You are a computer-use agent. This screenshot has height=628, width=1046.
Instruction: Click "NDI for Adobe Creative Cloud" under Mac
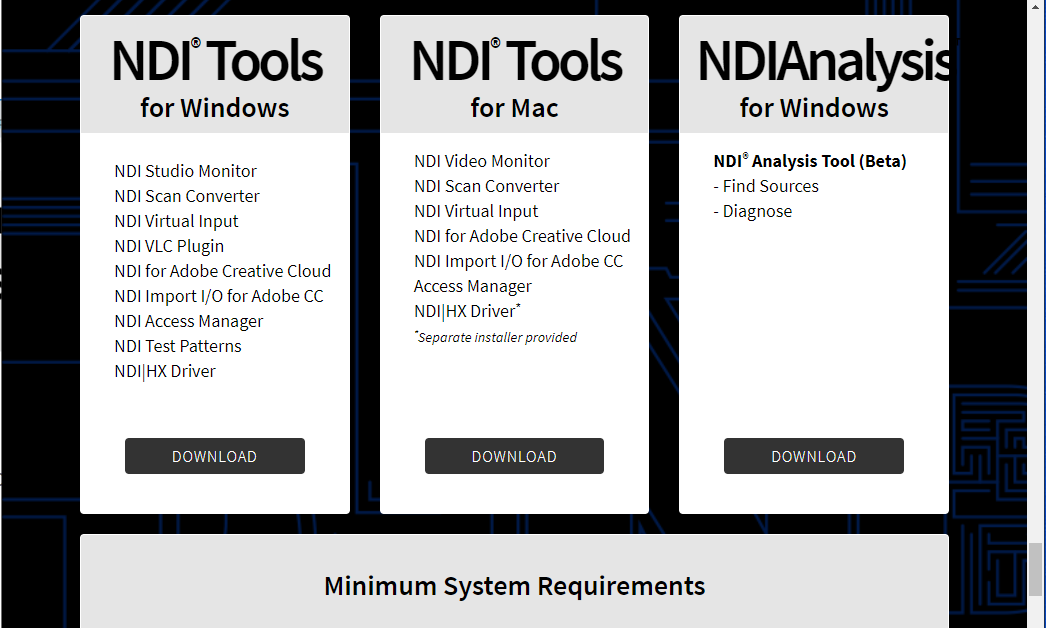tap(522, 236)
